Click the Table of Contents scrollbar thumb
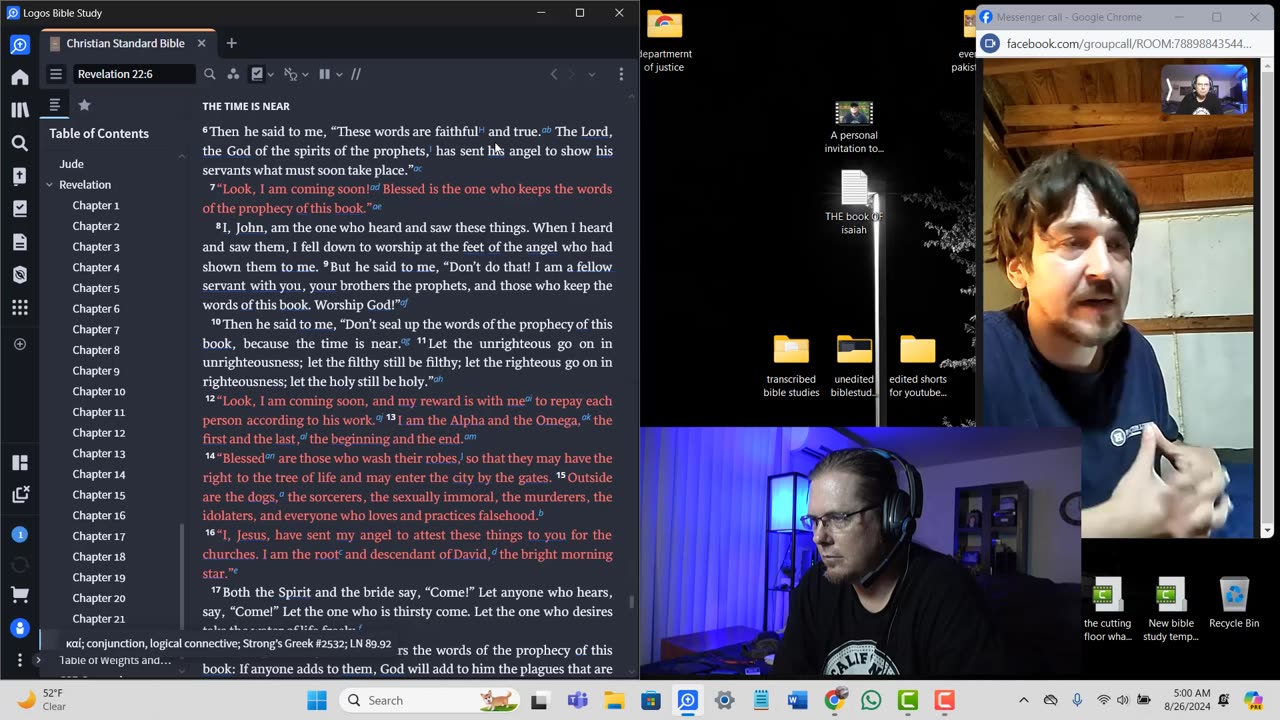This screenshot has width=1280, height=720. [182, 575]
